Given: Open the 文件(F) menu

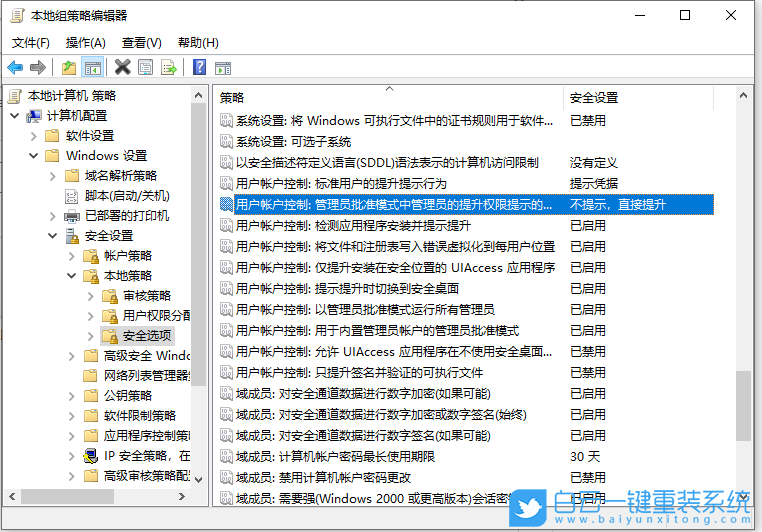Looking at the screenshot, I should pyautogui.click(x=31, y=43).
